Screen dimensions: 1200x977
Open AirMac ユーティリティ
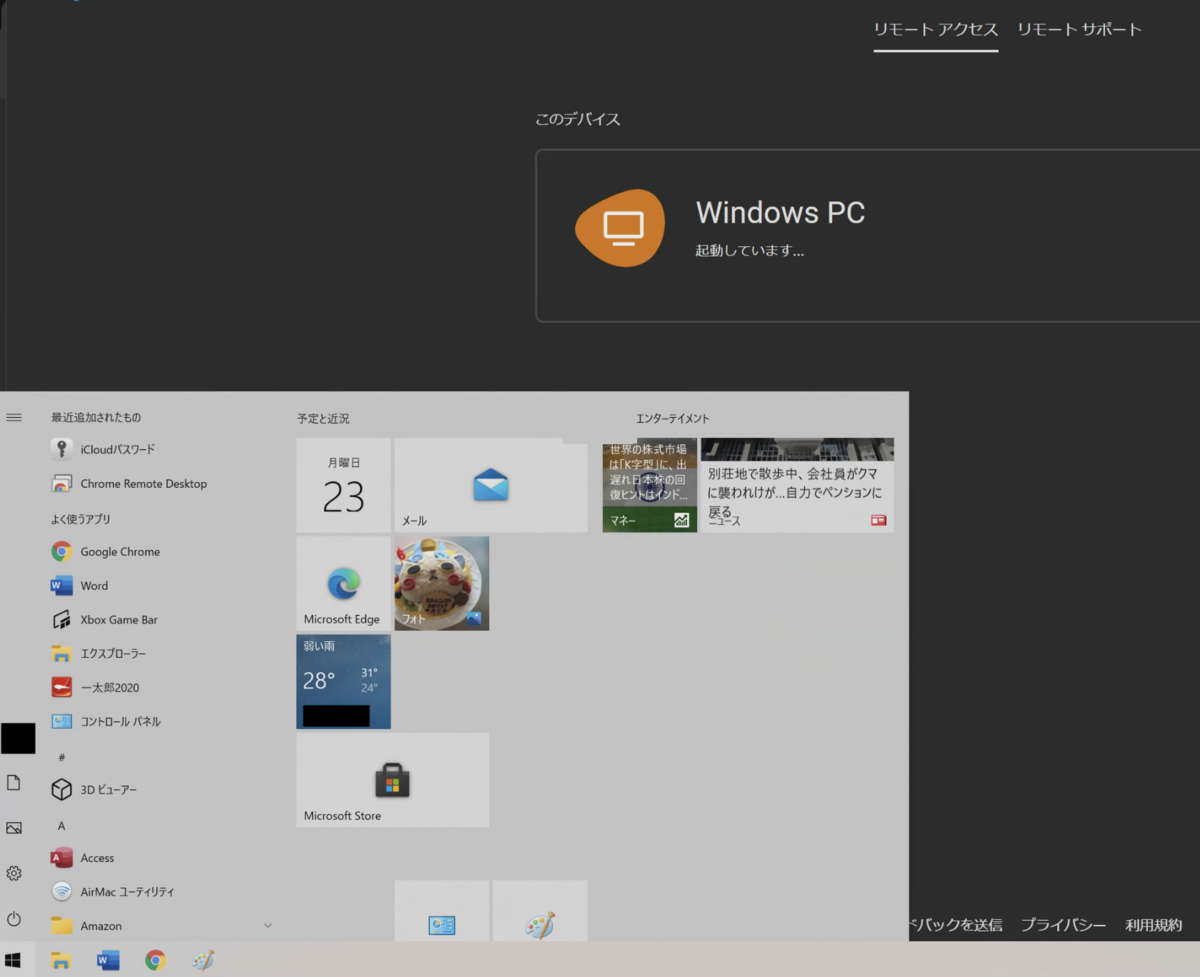pos(160,891)
